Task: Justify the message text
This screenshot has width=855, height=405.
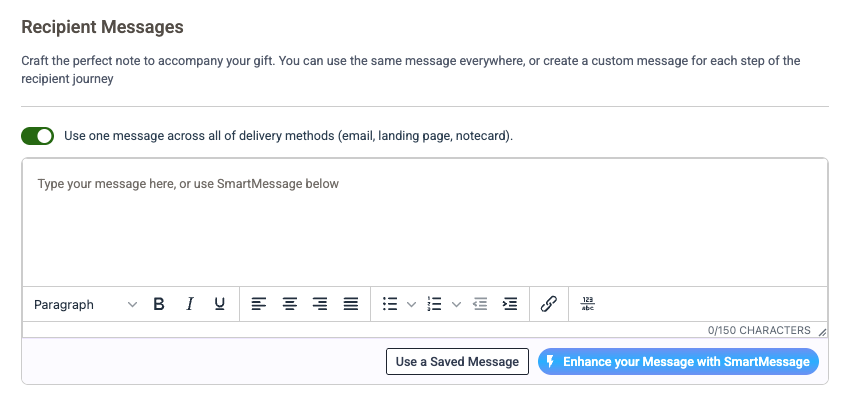Action: (351, 304)
